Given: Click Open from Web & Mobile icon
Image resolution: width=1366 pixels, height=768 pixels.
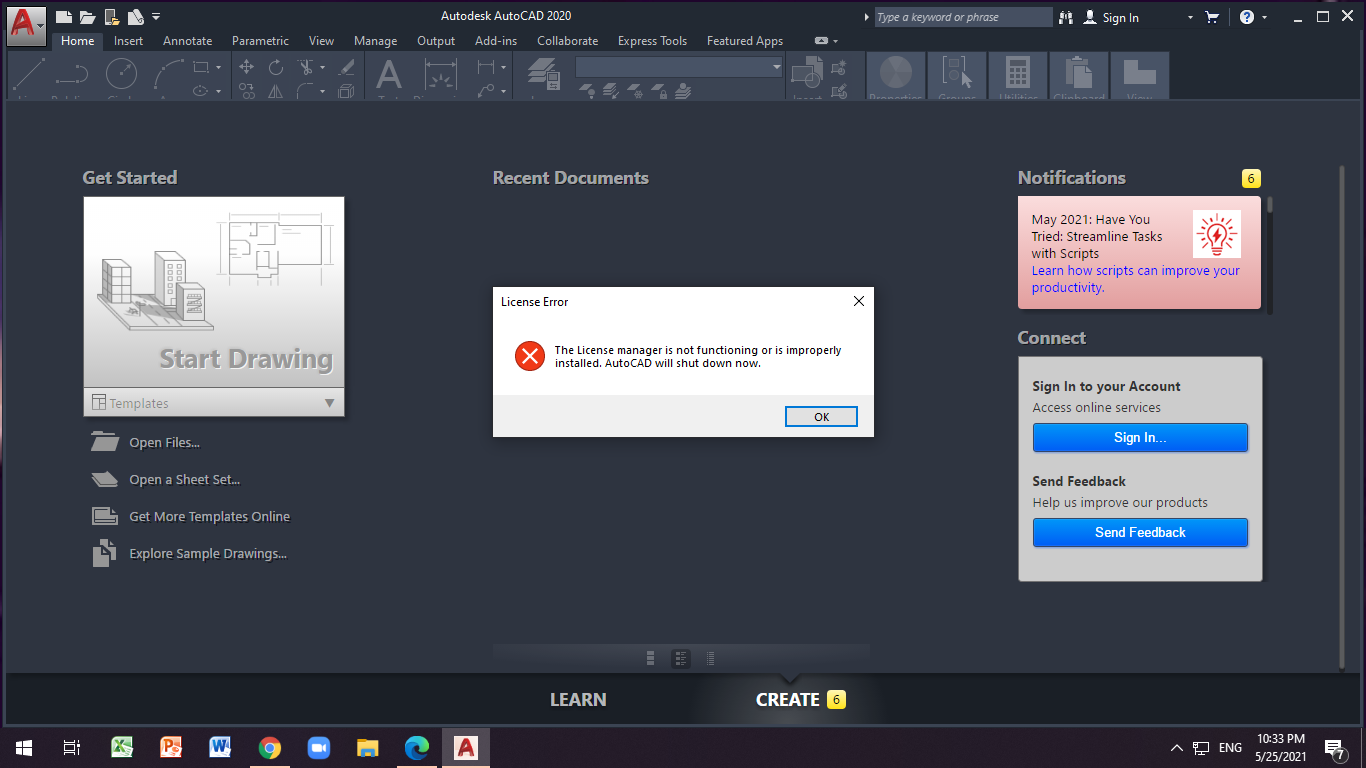Looking at the screenshot, I should click(112, 17).
